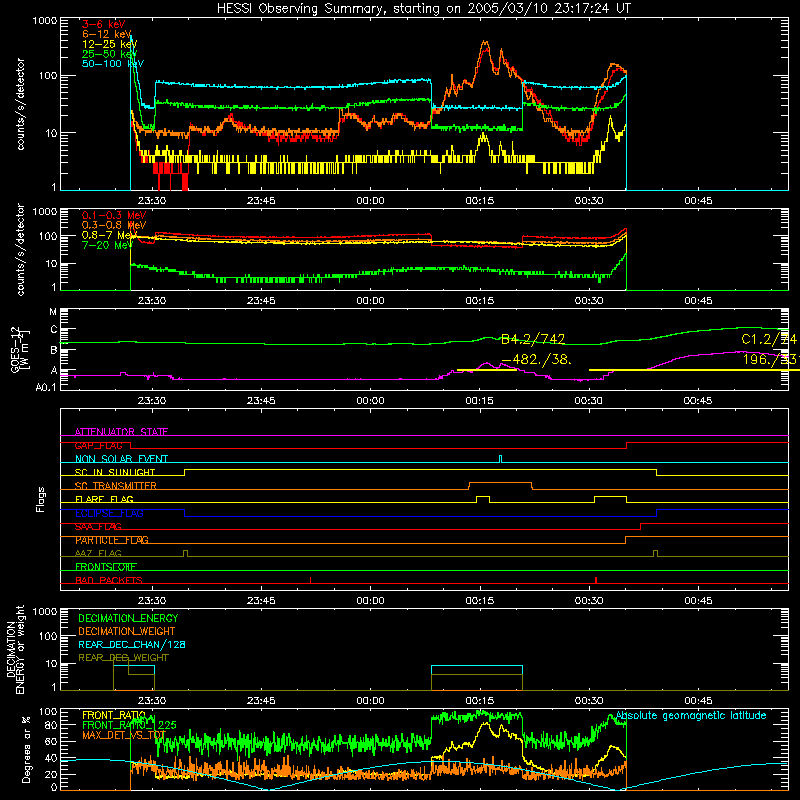Image resolution: width=800 pixels, height=800 pixels.
Task: Click the 23:45 tick label under Flags panel
Action: [261, 601]
